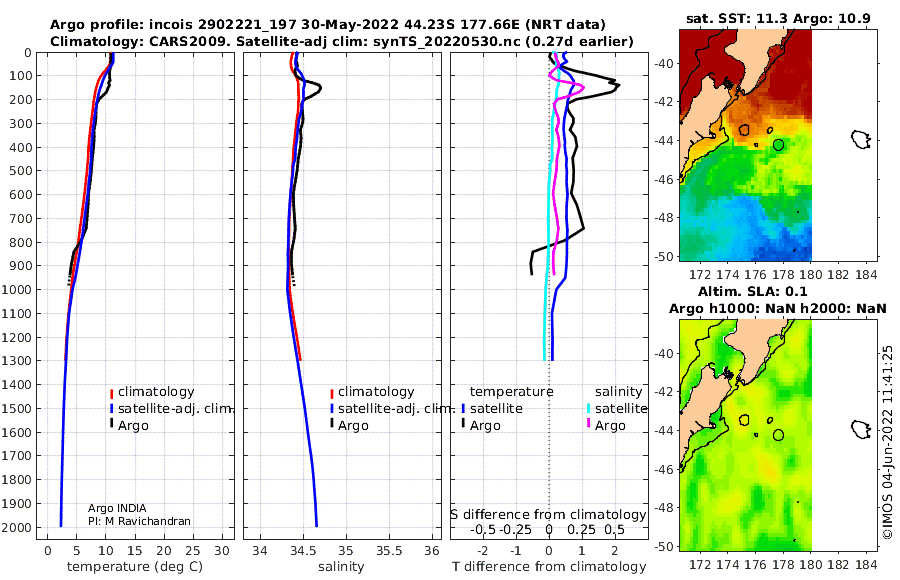Click the 'sat. SST: 11.3 Argo: 10.9' heading
The width and height of the screenshot is (900, 580).
point(778,18)
